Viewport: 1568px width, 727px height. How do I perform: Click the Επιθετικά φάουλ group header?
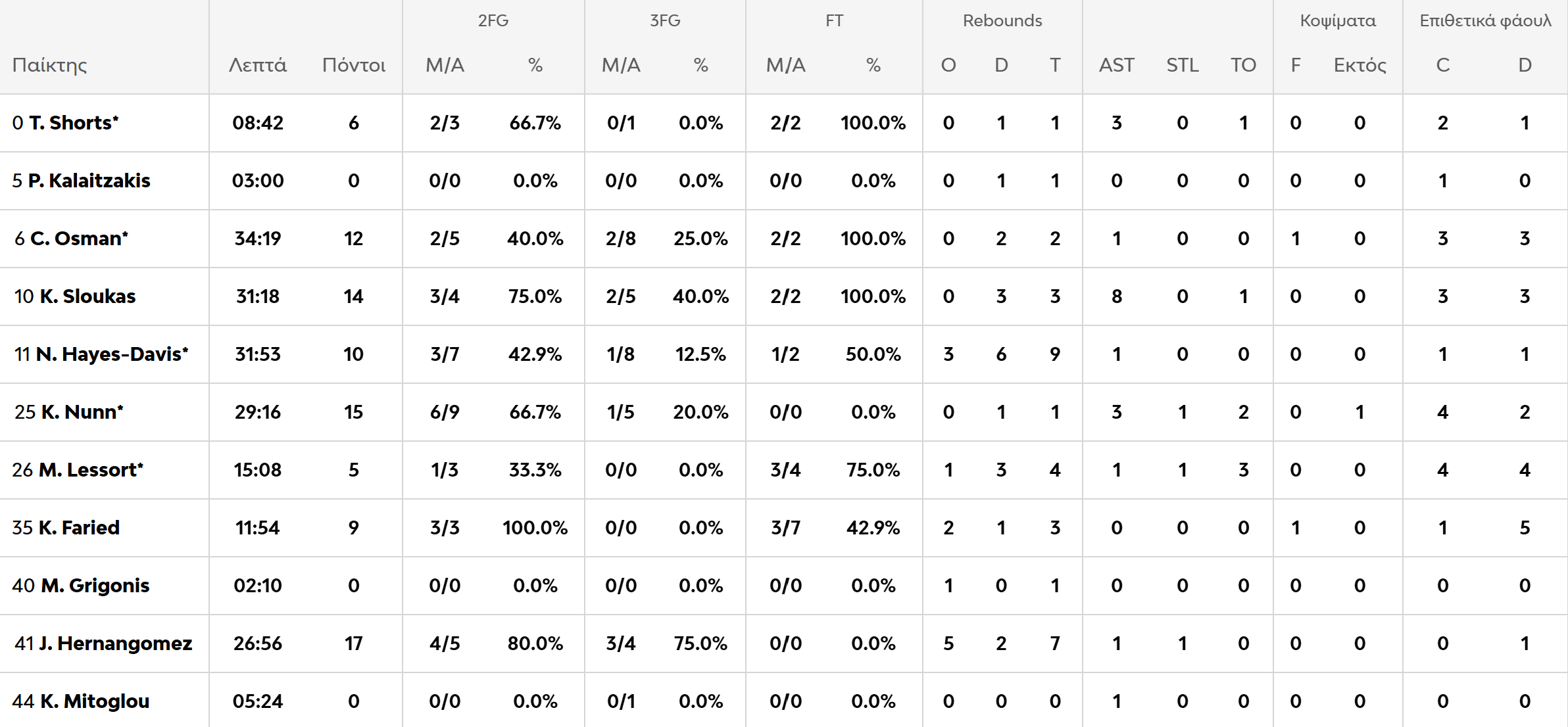pyautogui.click(x=1485, y=20)
